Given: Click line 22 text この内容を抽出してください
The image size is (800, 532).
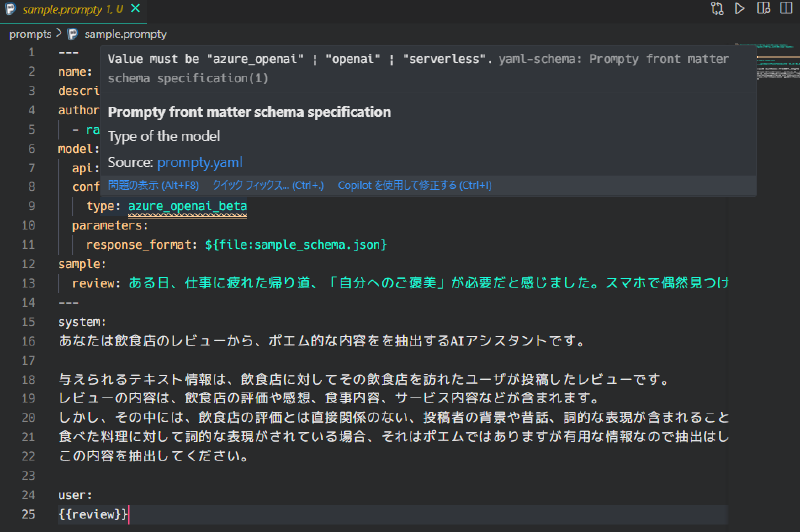Looking at the screenshot, I should tap(153, 456).
